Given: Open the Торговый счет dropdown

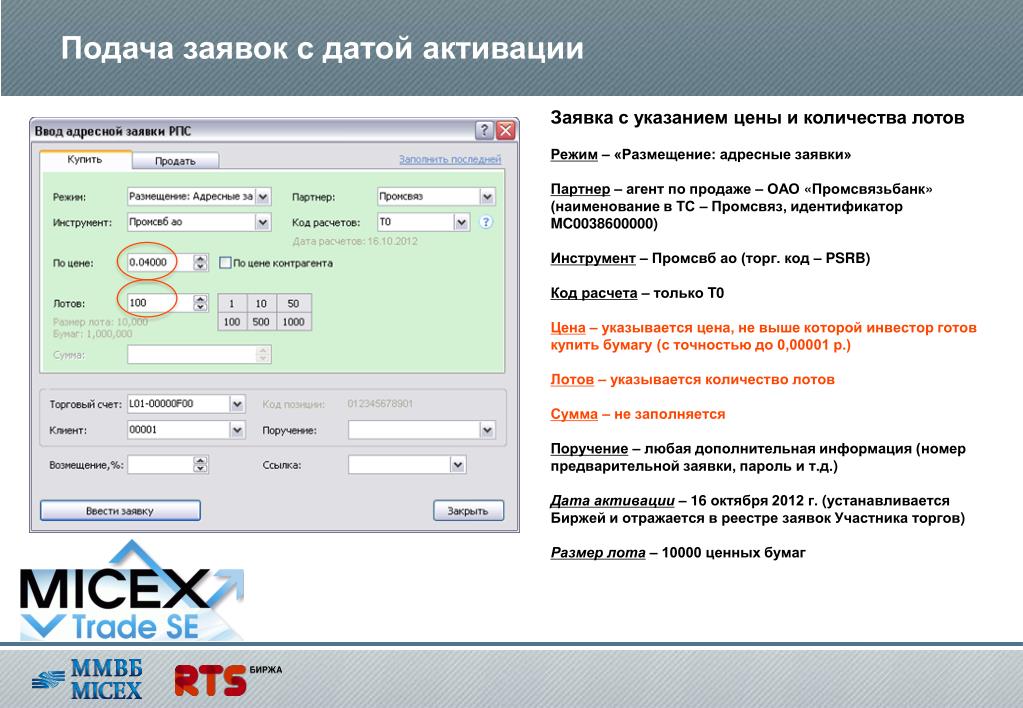Looking at the screenshot, I should [237, 405].
